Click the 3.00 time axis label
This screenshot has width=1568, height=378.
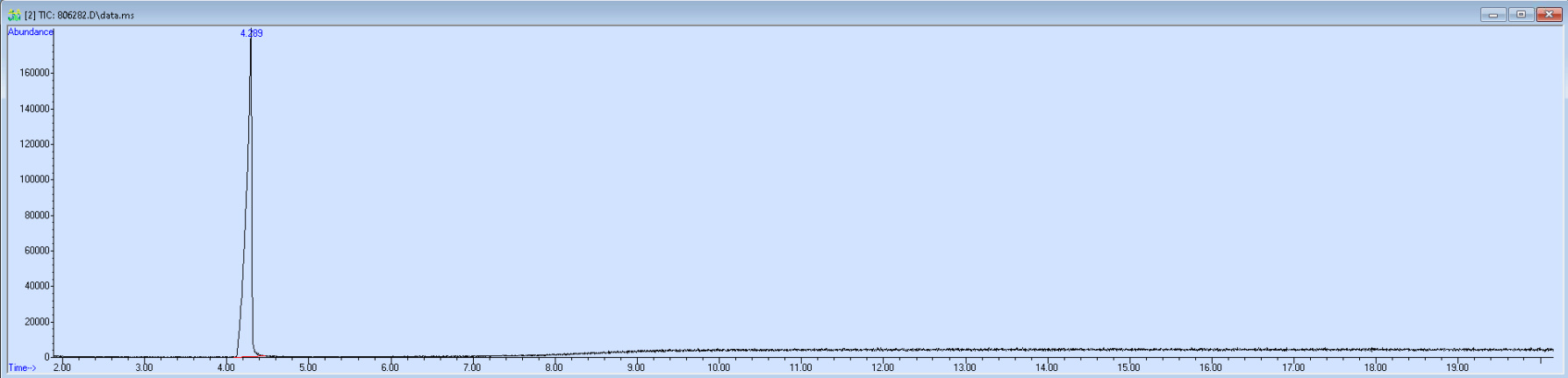pyautogui.click(x=144, y=367)
